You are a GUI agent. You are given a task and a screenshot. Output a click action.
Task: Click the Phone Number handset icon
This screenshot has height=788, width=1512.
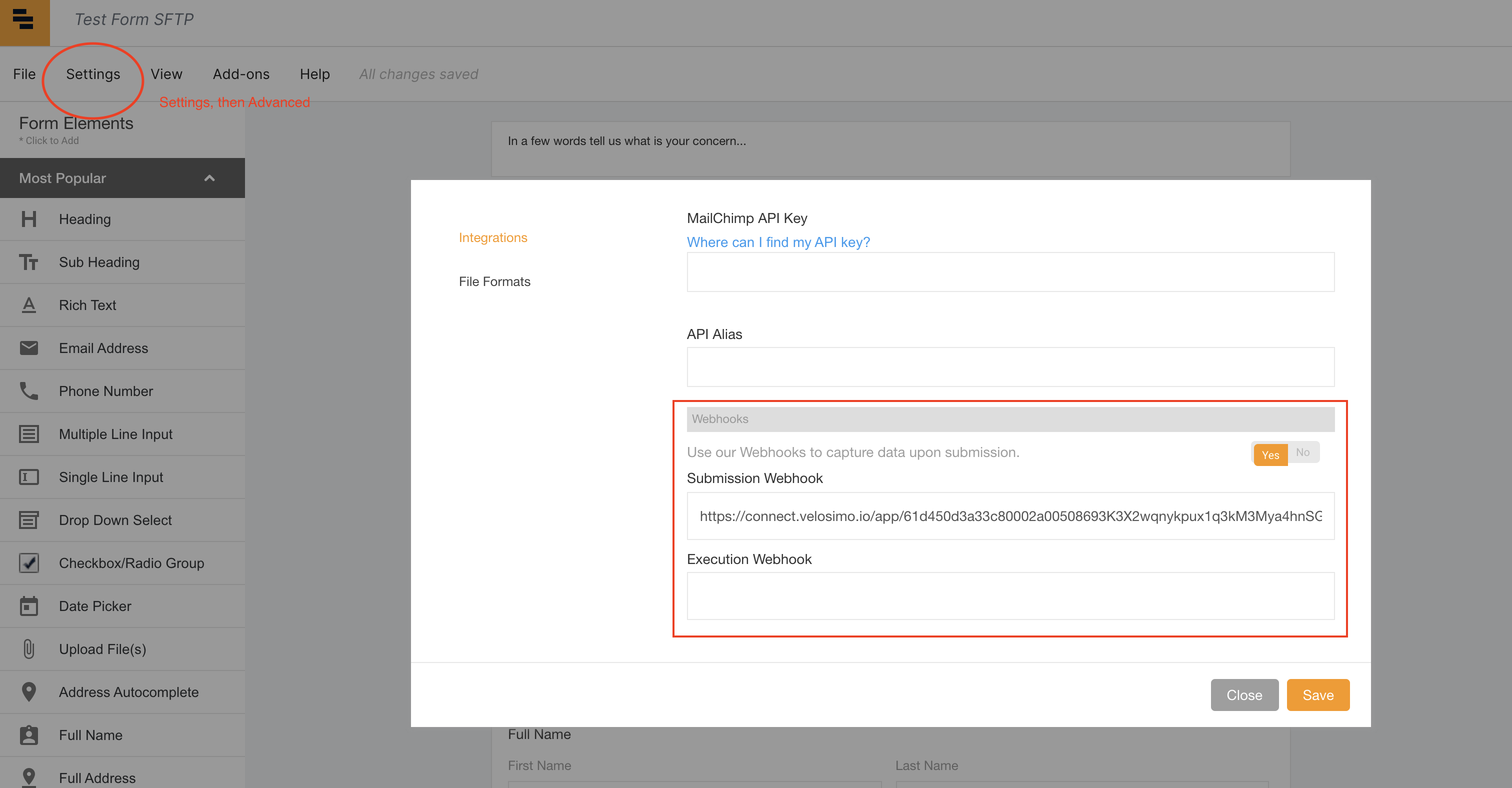pyautogui.click(x=29, y=391)
